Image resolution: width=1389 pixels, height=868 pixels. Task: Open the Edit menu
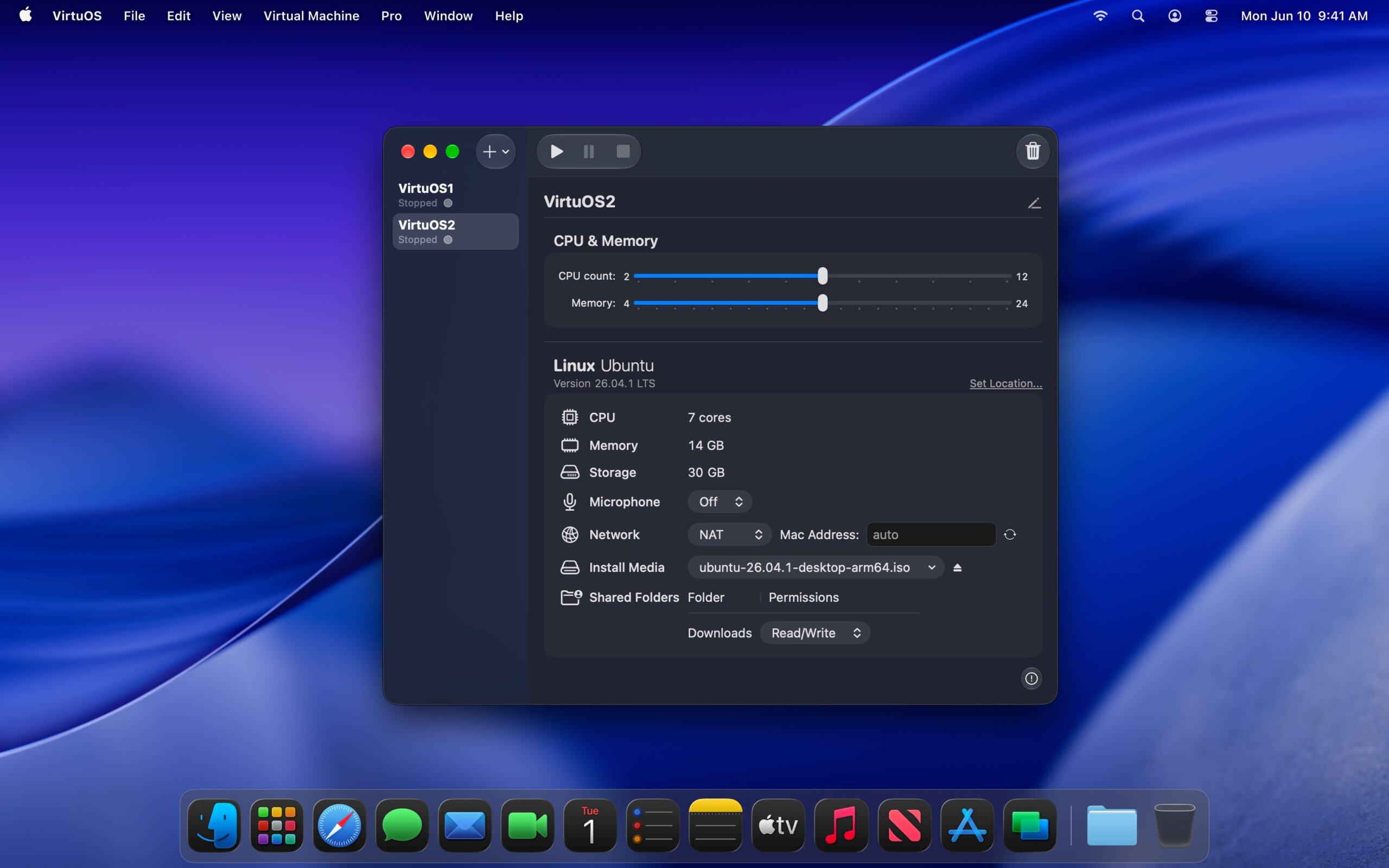click(179, 16)
